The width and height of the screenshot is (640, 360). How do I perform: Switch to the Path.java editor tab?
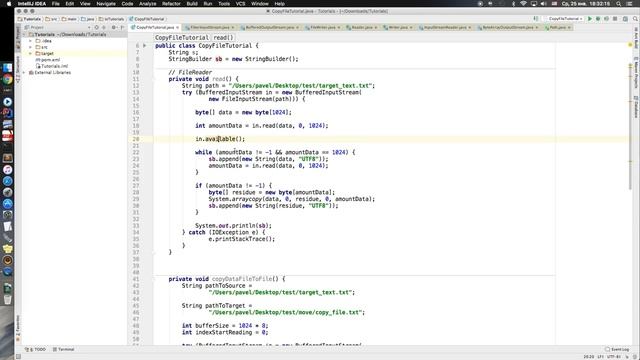(557, 27)
